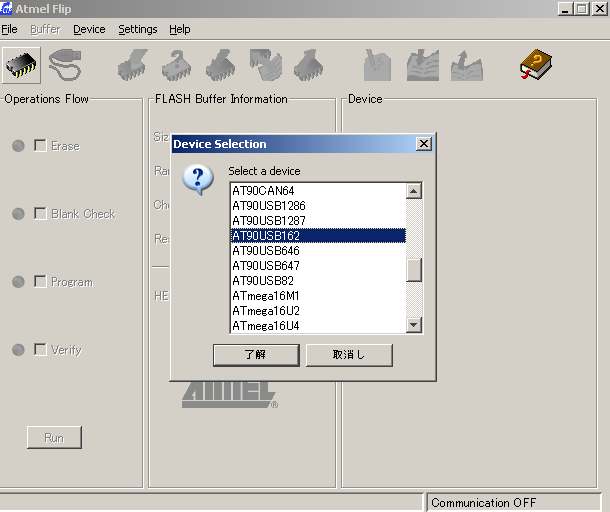This screenshot has width=610, height=512.
Task: Click the 了解 (OK) button
Action: pos(256,355)
